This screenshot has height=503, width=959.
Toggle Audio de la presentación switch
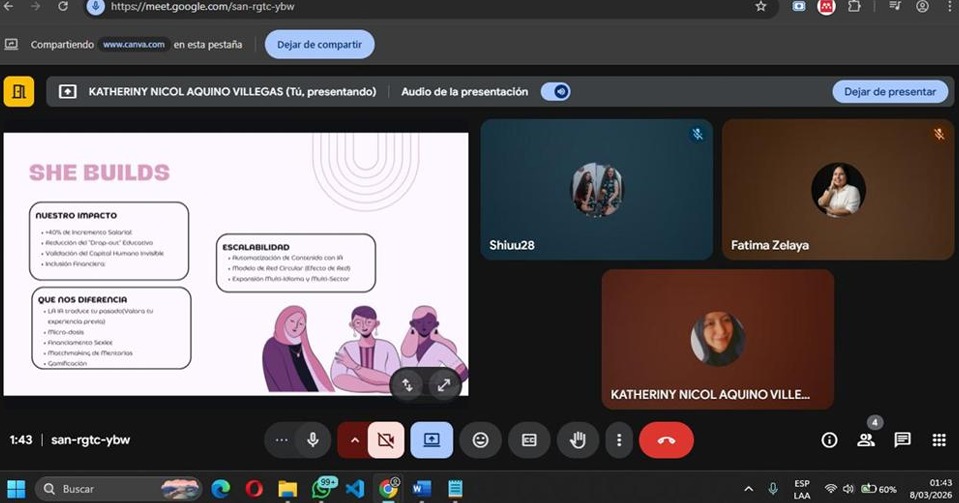(555, 92)
